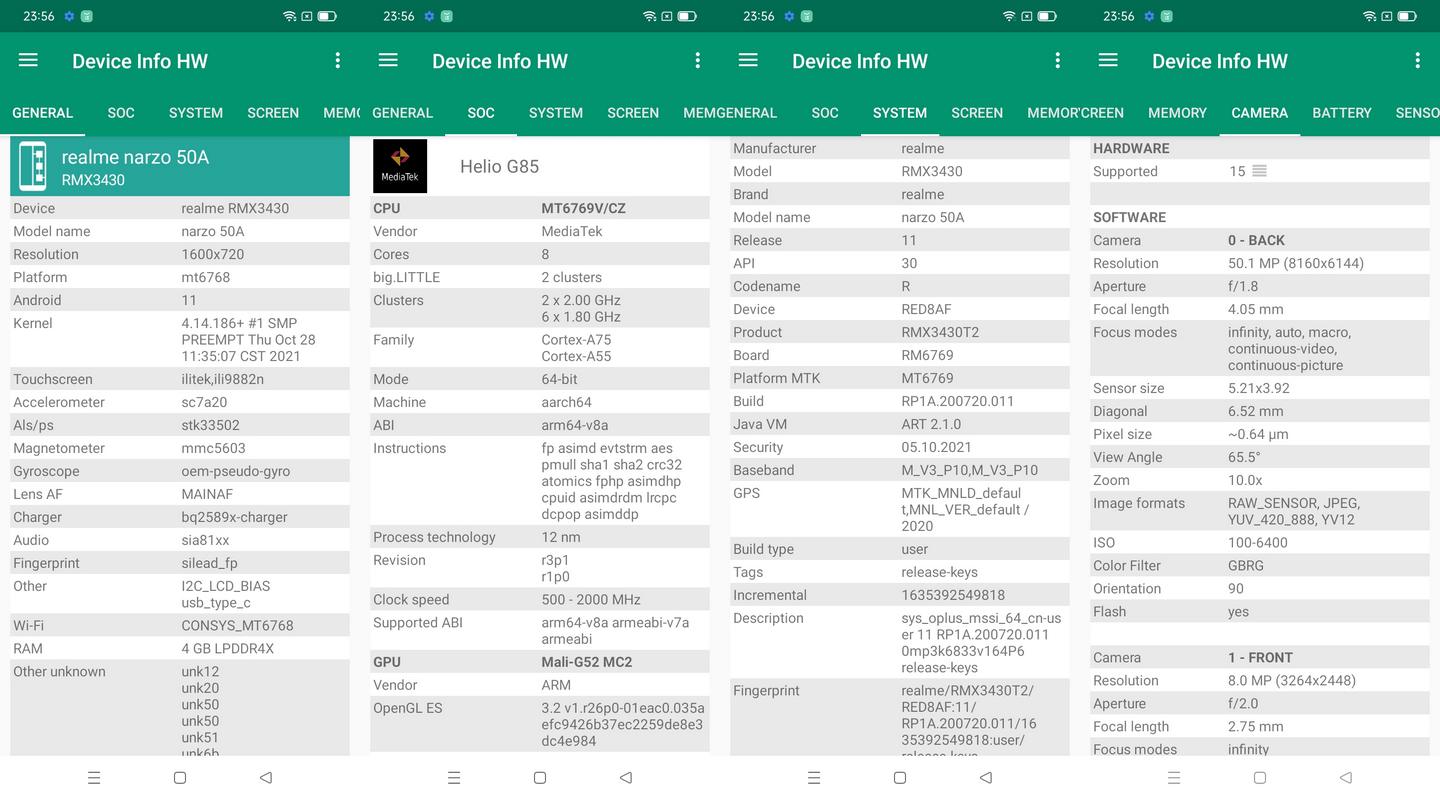The width and height of the screenshot is (1440, 800).
Task: Tap Android home square under the System screen
Action: tap(900, 777)
